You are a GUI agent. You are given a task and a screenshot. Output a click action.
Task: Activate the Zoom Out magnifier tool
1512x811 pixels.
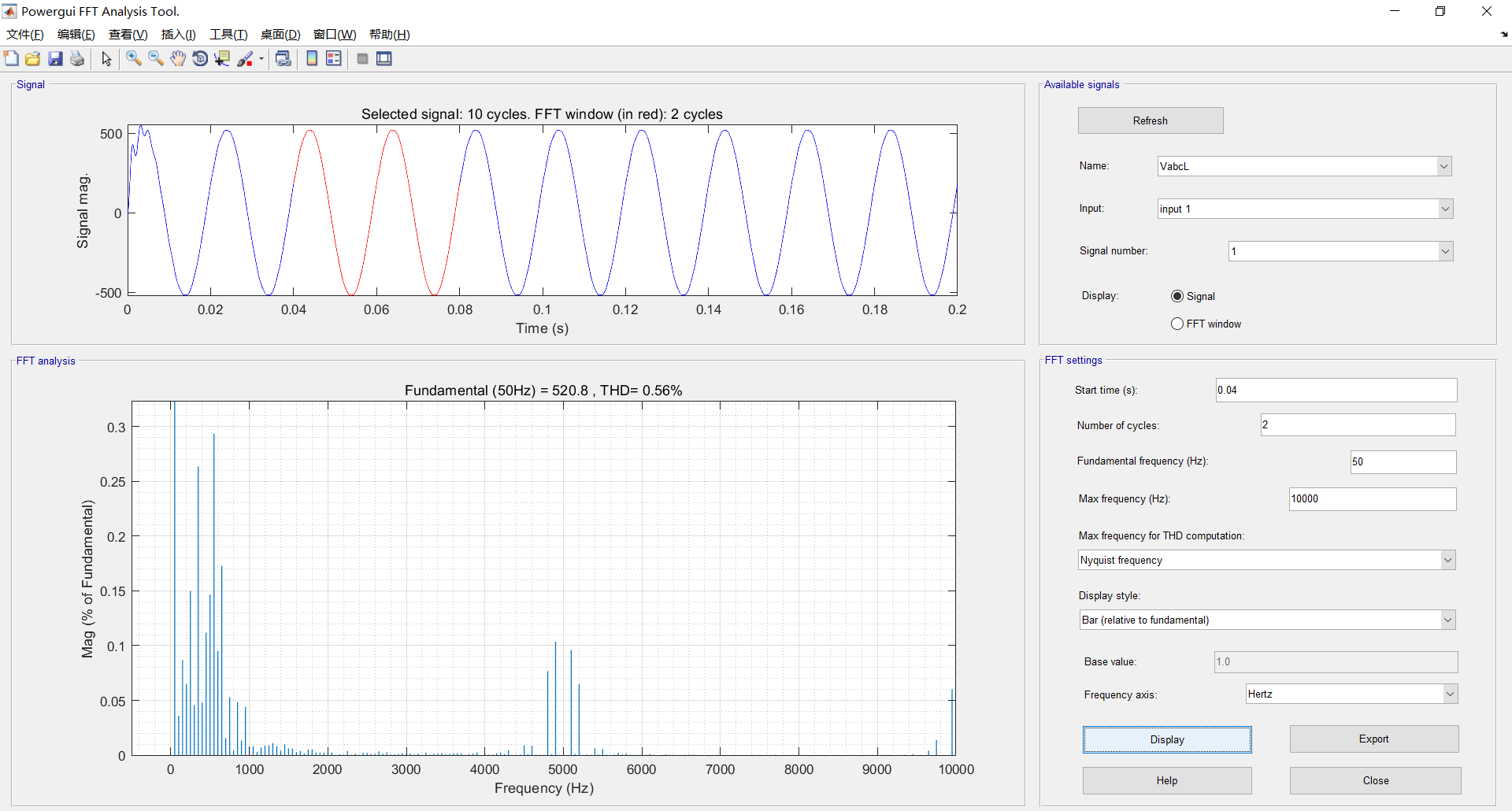click(156, 59)
